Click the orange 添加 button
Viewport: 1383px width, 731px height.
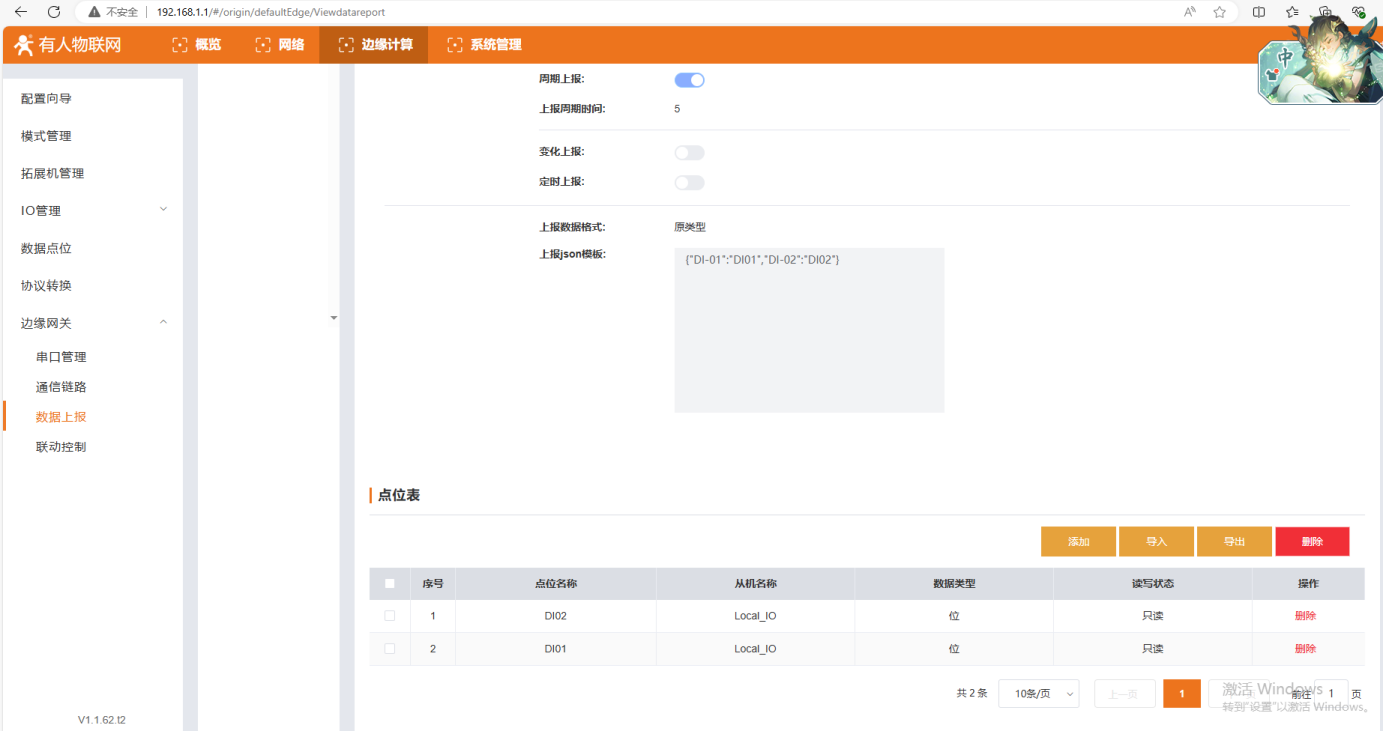coord(1078,542)
